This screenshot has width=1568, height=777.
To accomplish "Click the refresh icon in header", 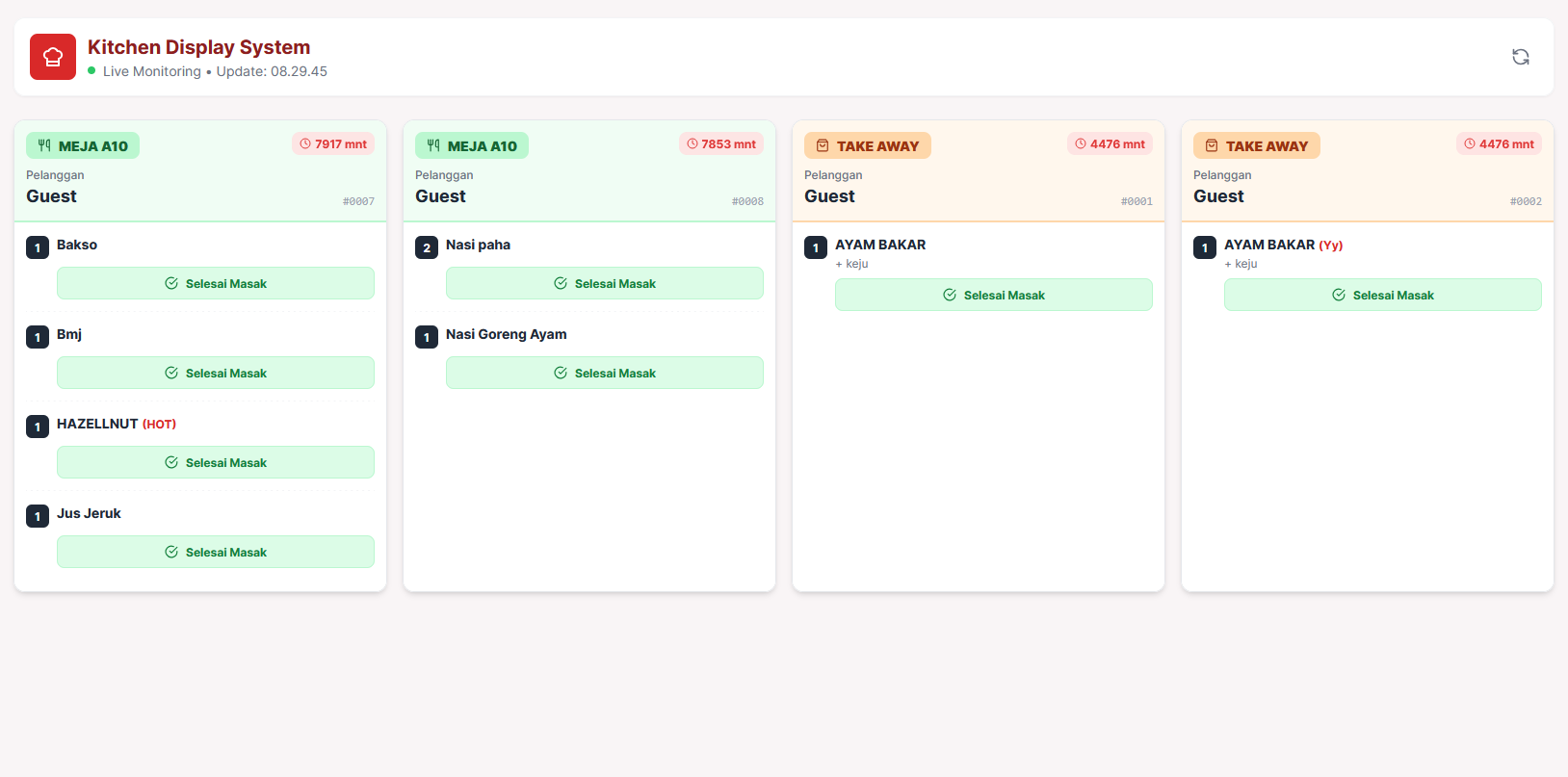I will tap(1520, 57).
